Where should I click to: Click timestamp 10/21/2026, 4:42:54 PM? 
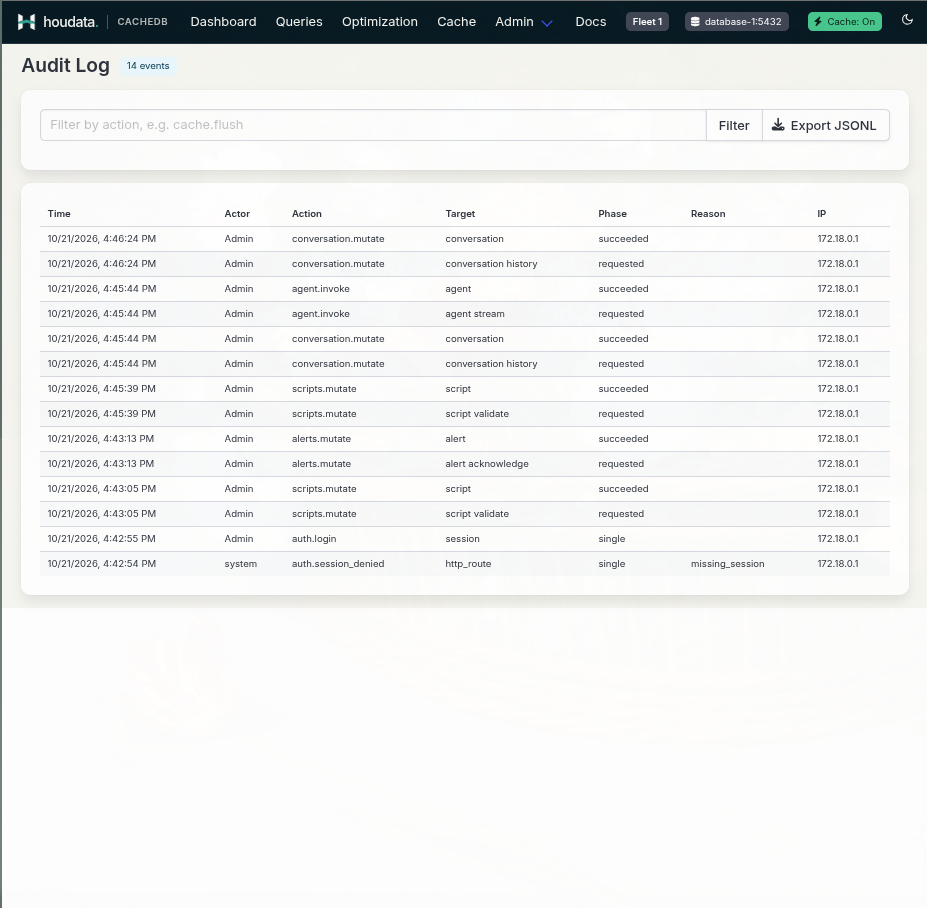[x=102, y=564]
